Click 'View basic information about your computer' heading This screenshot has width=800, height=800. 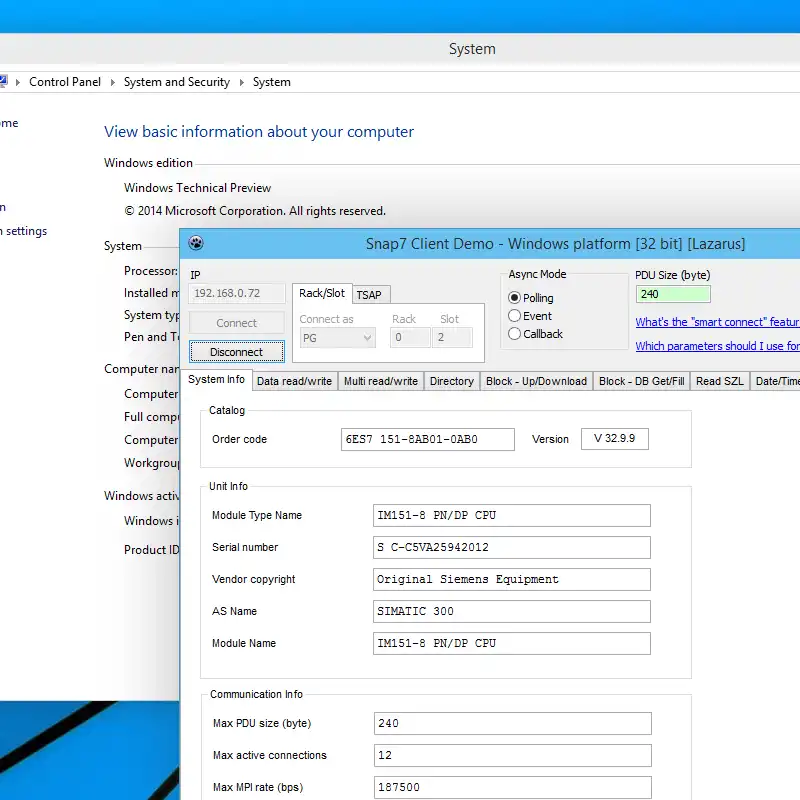(x=259, y=132)
